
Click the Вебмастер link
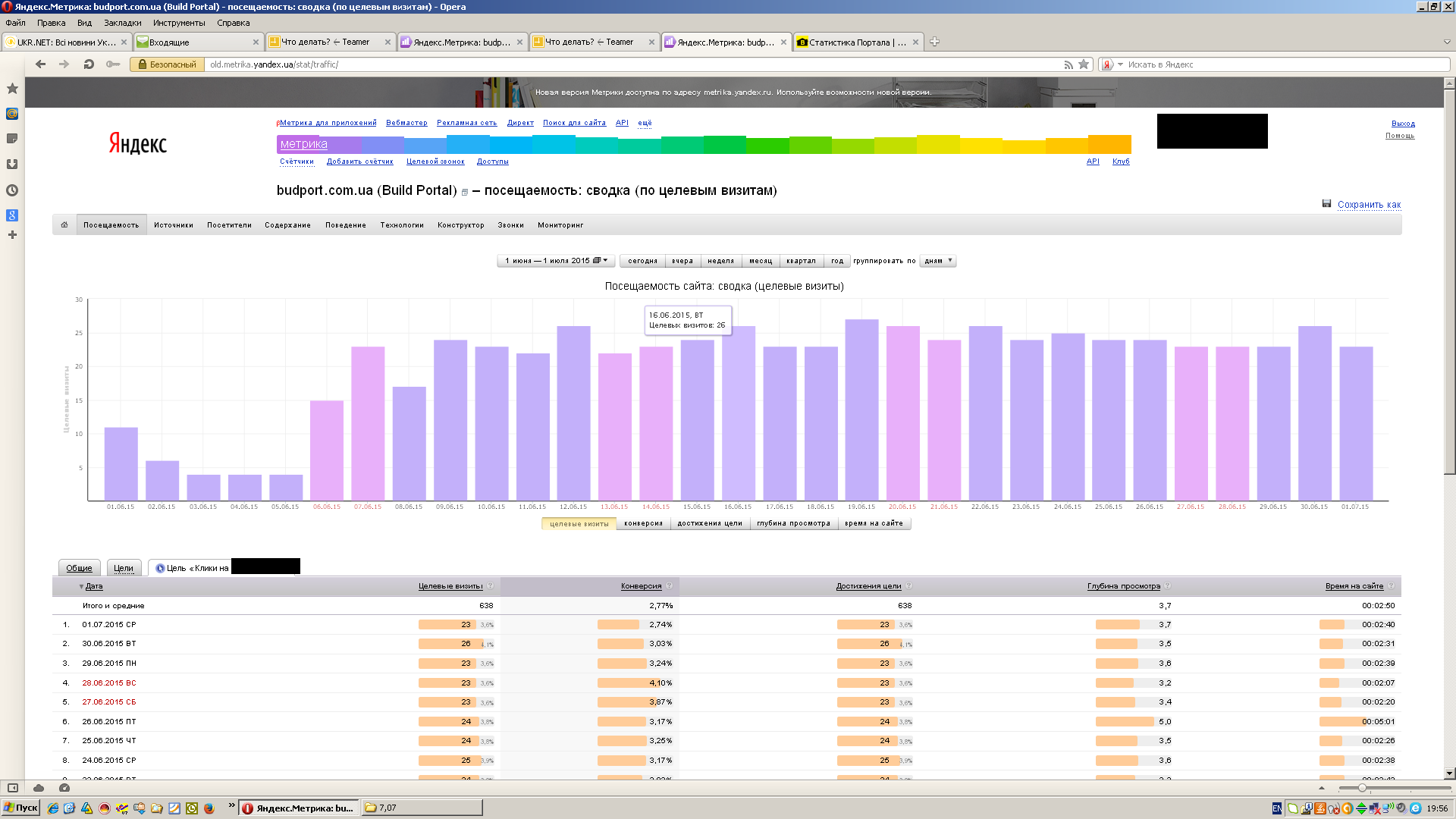click(x=406, y=123)
